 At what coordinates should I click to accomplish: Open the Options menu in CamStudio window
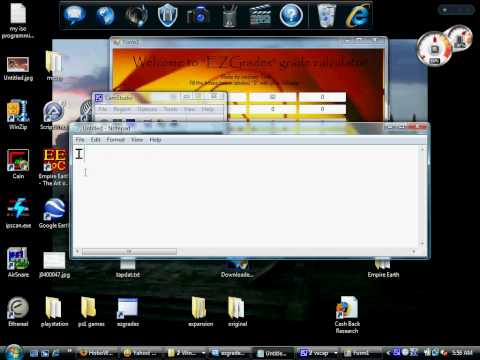(147, 109)
